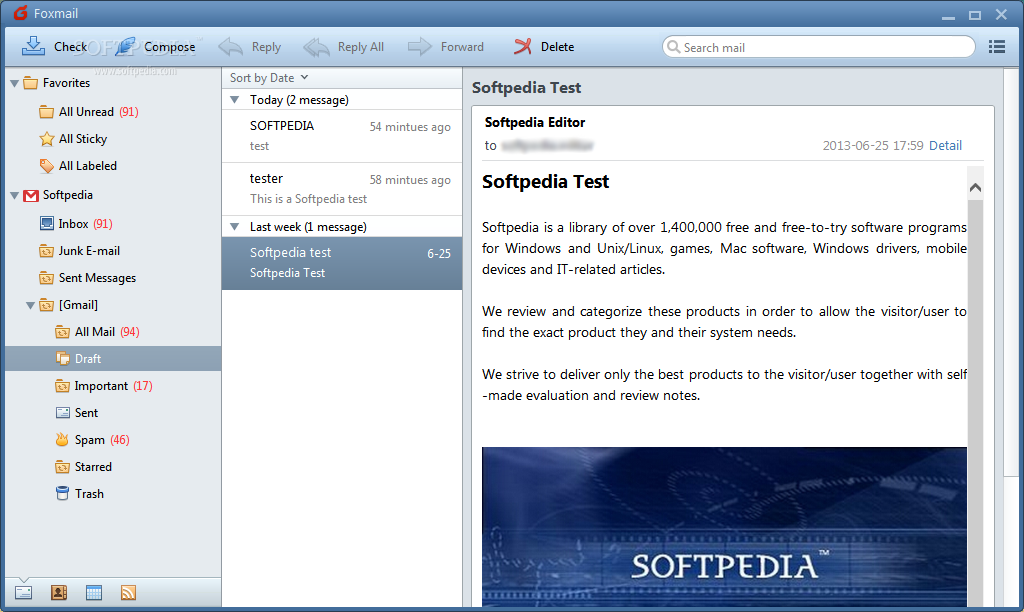Image resolution: width=1024 pixels, height=612 pixels.
Task: Click the date 2013-06-25 17:59 in header
Action: [x=873, y=145]
